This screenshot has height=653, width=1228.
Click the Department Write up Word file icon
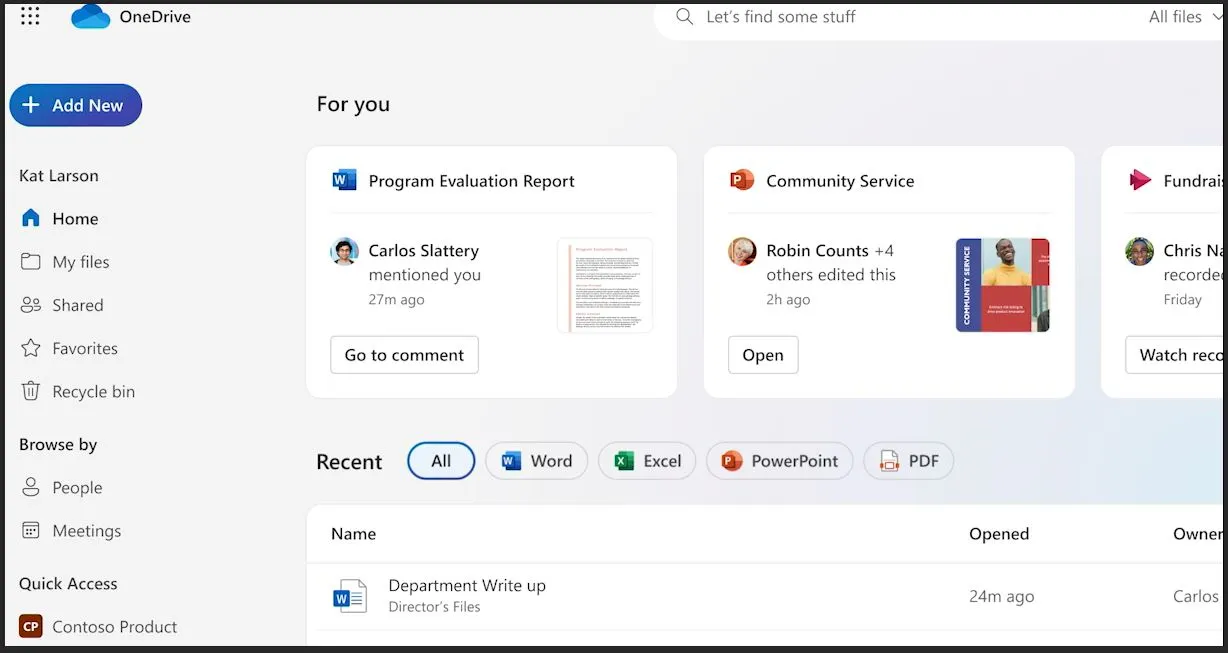(349, 596)
